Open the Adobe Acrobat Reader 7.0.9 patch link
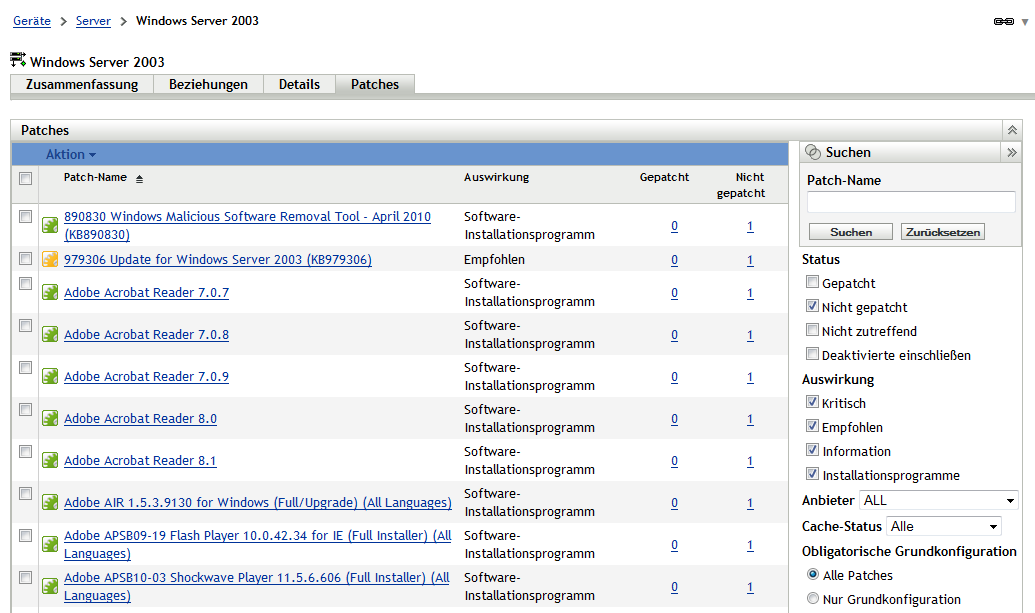Screen dimensions: 1035x613 click(x=140, y=376)
